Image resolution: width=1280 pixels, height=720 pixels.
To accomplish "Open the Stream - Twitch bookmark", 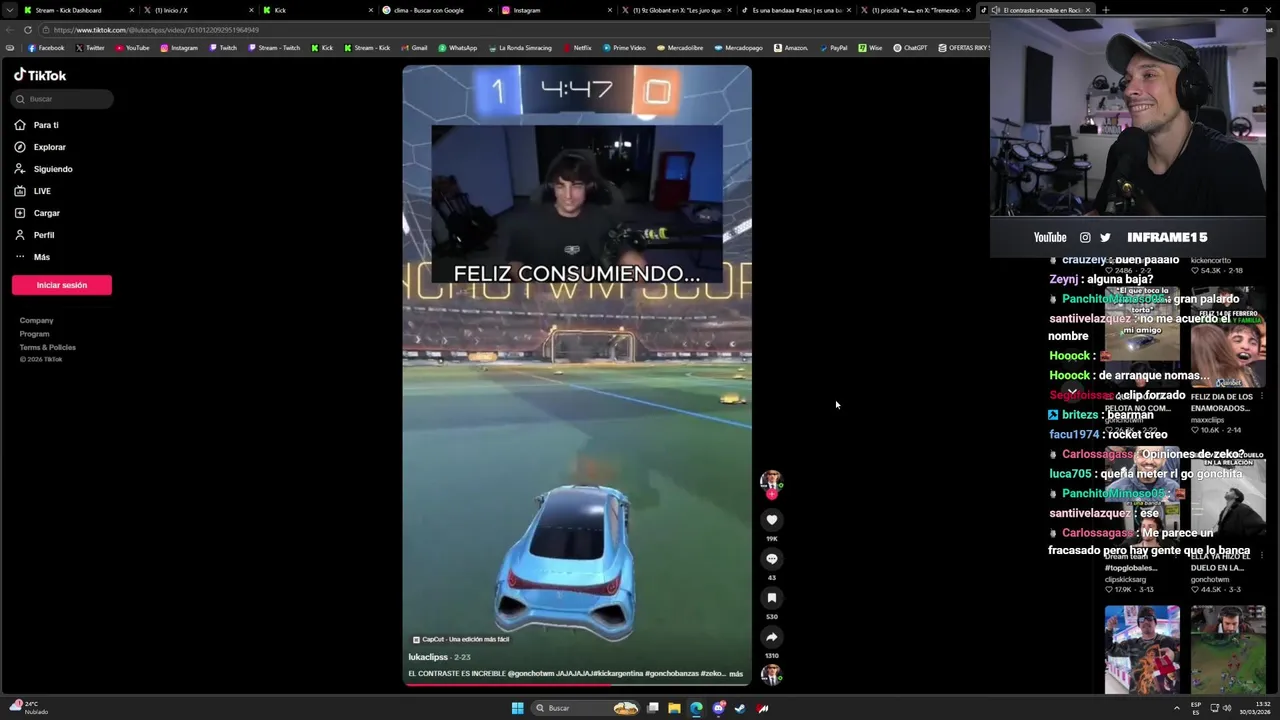I will [273, 48].
